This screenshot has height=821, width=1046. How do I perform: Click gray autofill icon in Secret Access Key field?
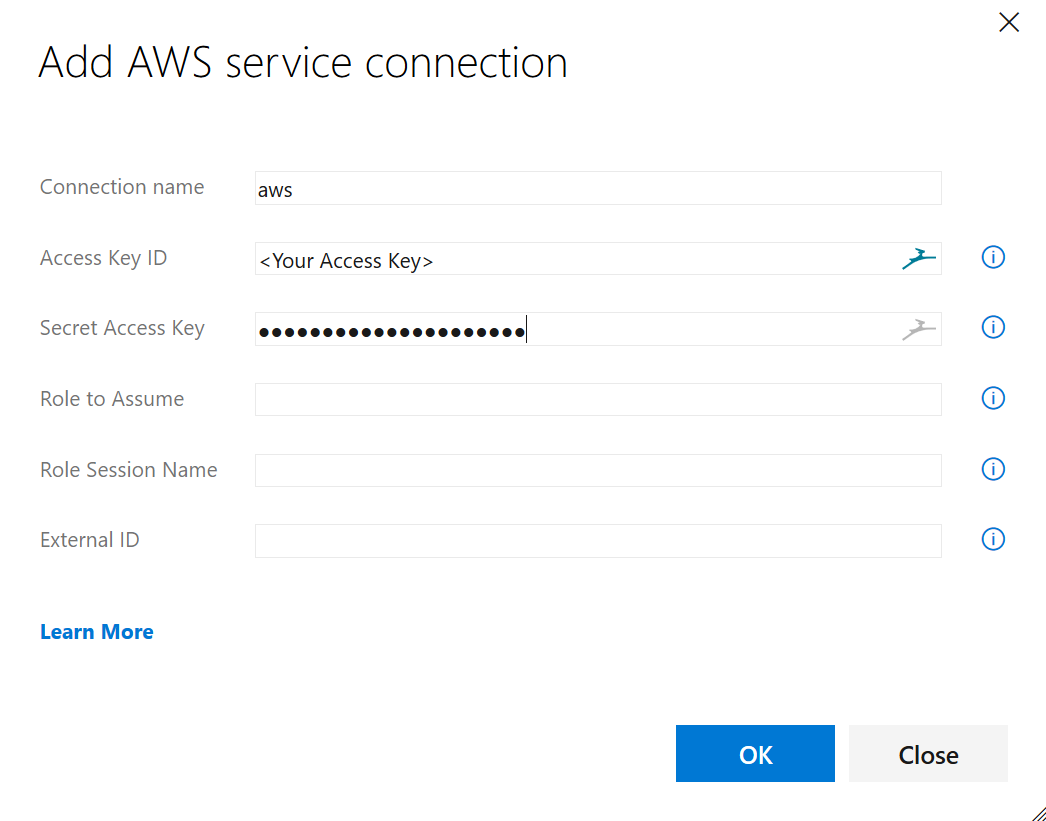919,329
